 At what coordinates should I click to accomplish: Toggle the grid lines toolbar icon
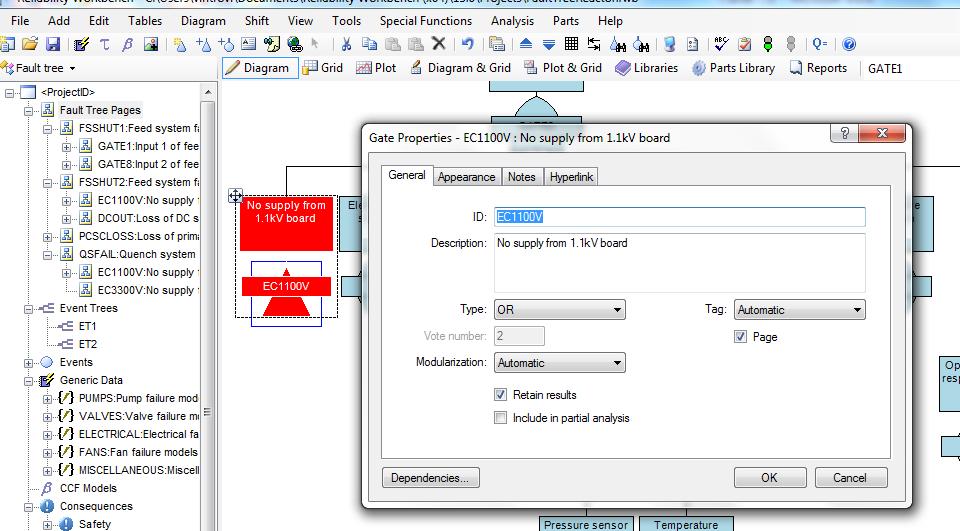[571, 44]
